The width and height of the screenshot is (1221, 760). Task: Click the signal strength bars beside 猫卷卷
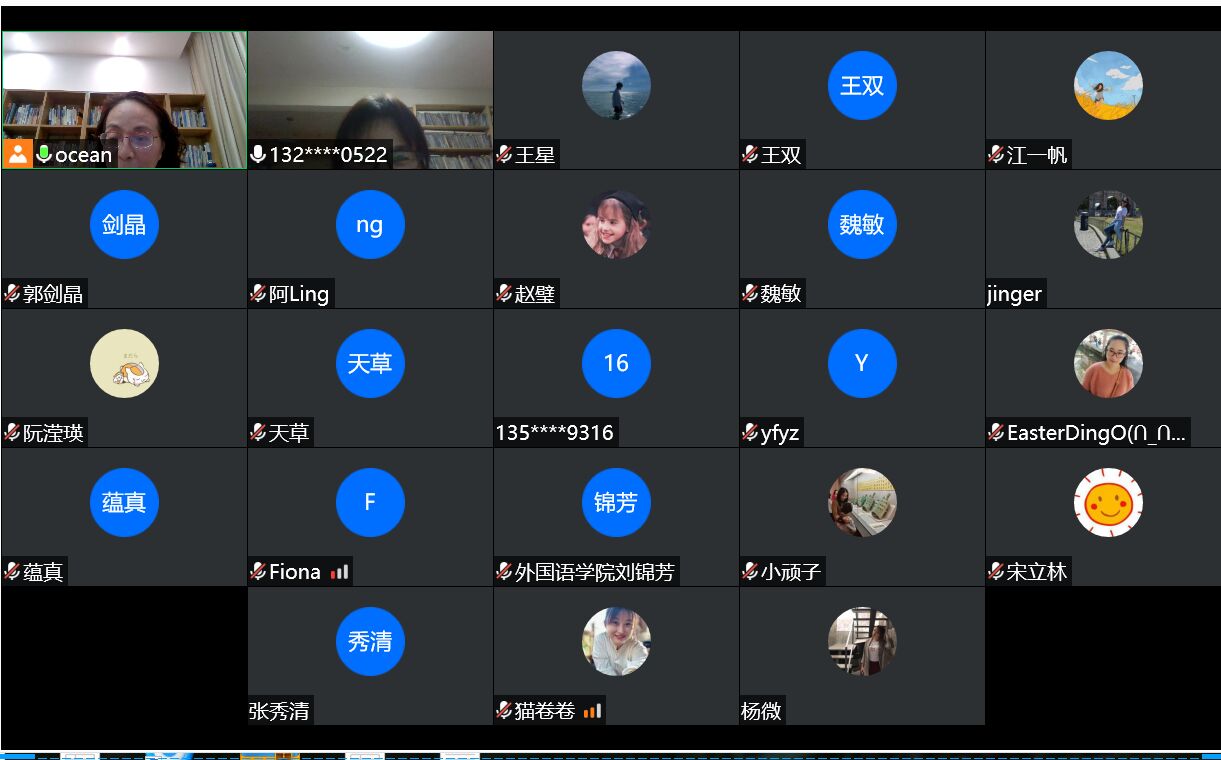coord(592,711)
